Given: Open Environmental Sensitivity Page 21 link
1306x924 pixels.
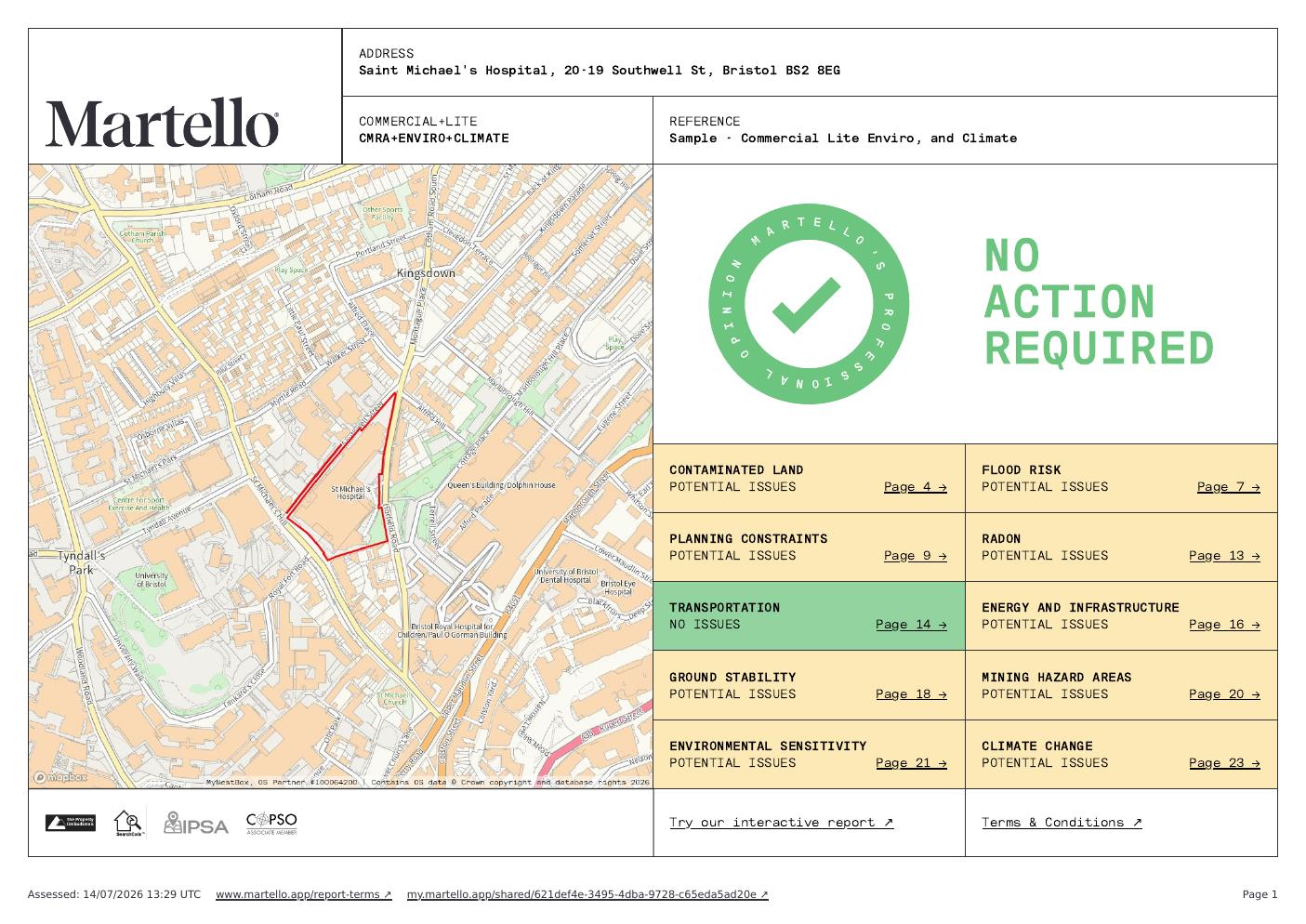Looking at the screenshot, I should point(911,763).
